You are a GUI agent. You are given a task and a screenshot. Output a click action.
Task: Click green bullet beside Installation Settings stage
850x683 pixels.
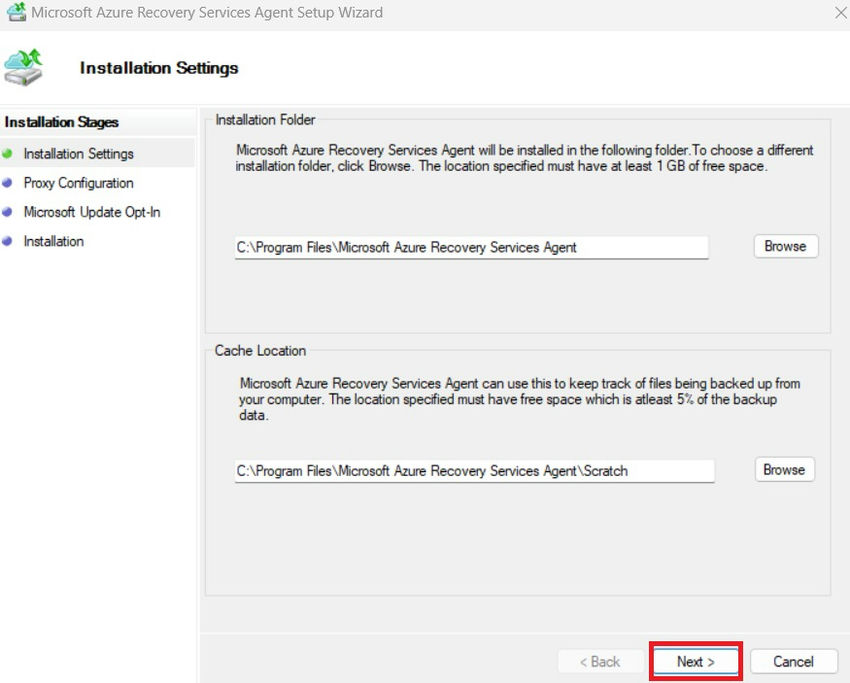pyautogui.click(x=8, y=154)
